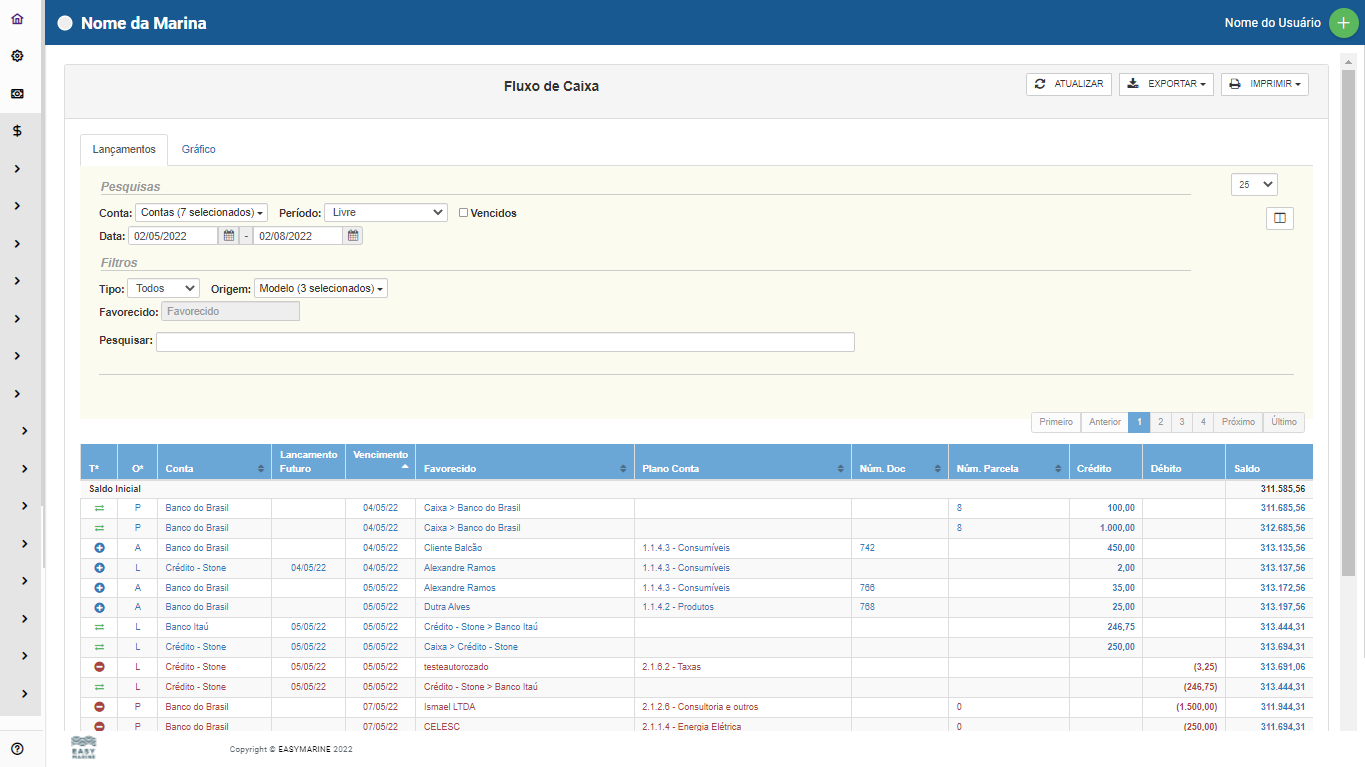This screenshot has height=767, width=1365.
Task: Enable the Vencidos checkbox
Action: click(x=463, y=213)
